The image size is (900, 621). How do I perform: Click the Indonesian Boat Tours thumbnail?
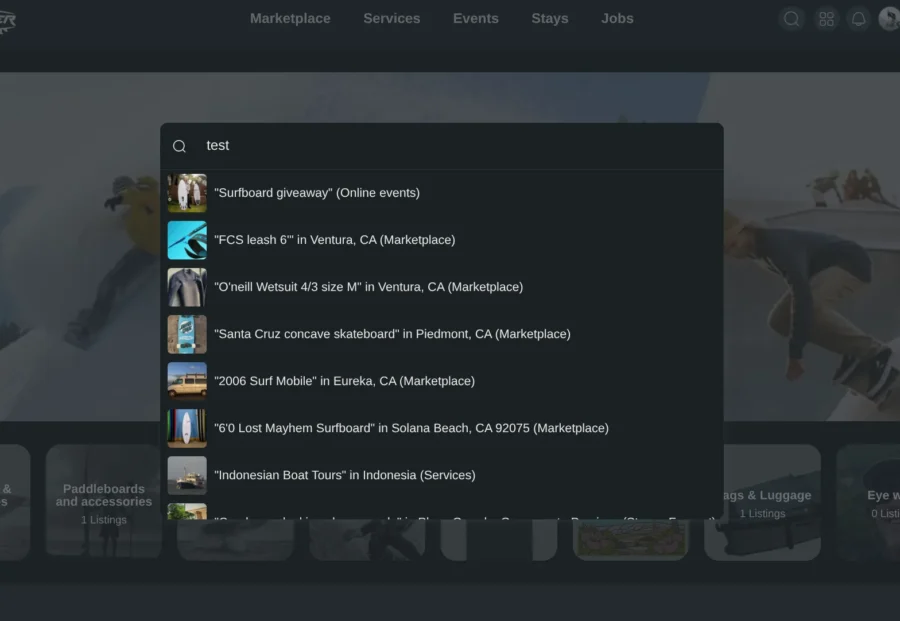click(x=187, y=475)
